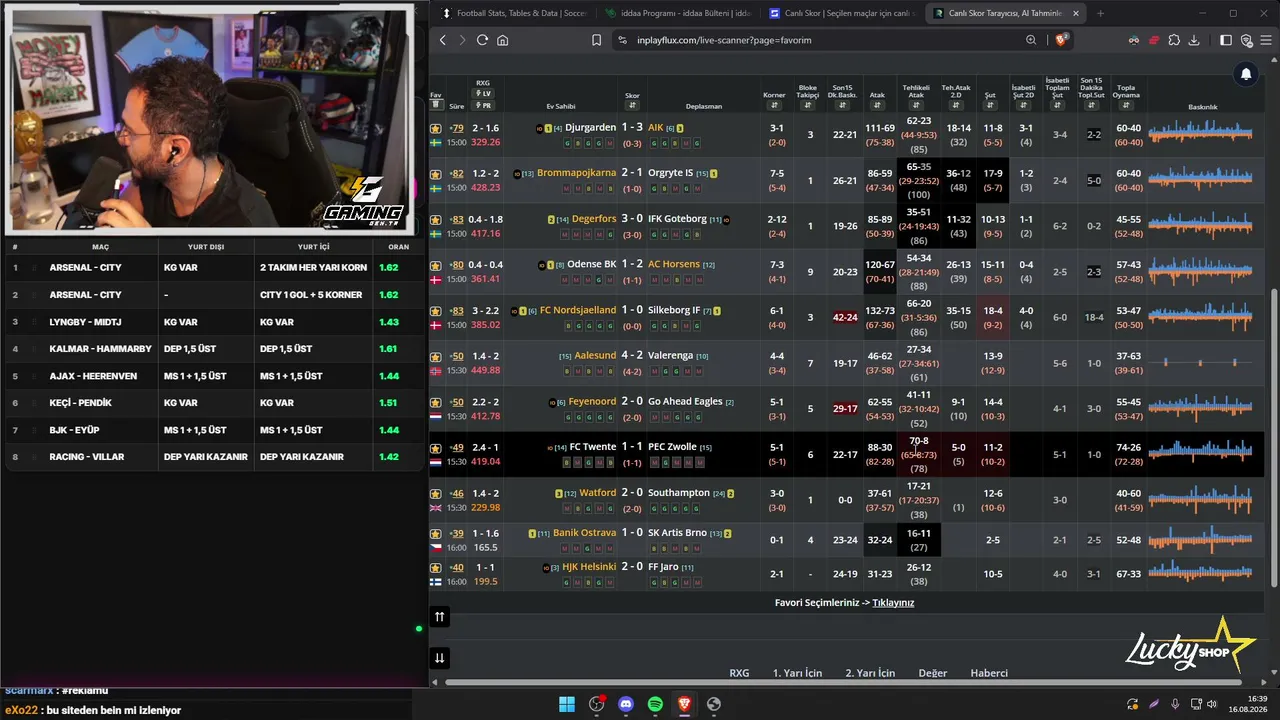Sort by Son15 Dk.Baskı column arrow
The image size is (1280, 720).
click(843, 106)
